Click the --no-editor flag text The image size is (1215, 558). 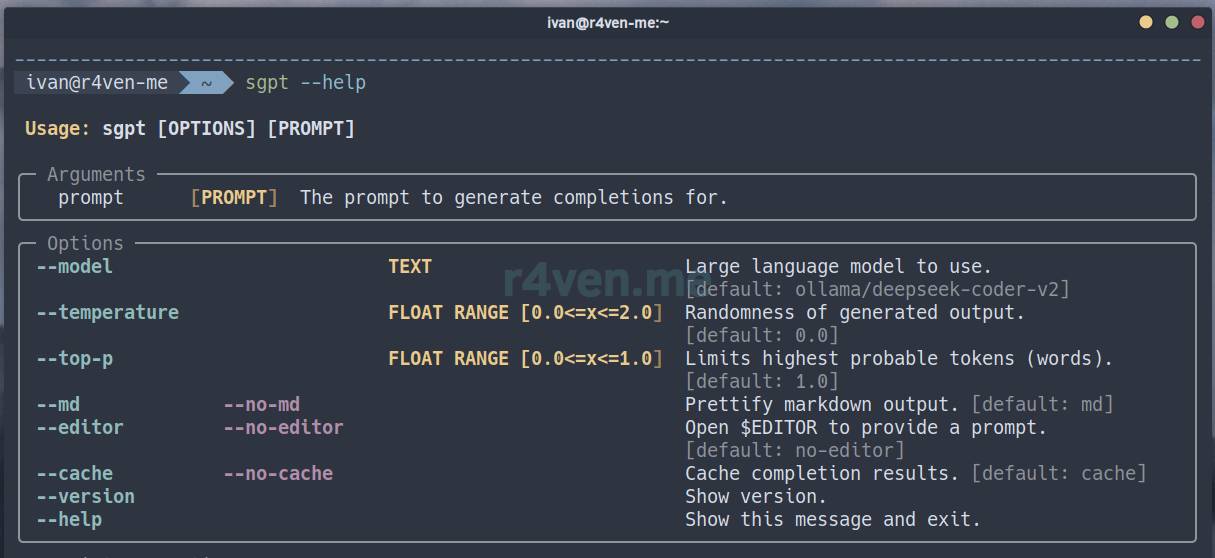(x=283, y=427)
